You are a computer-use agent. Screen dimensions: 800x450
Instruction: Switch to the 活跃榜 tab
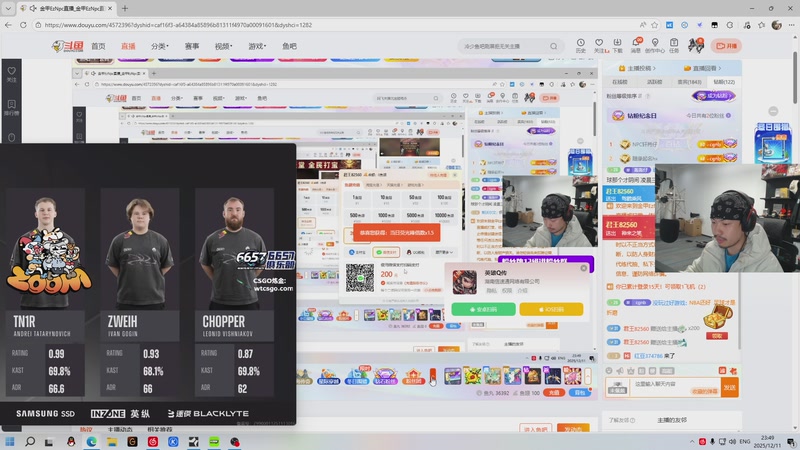point(654,82)
